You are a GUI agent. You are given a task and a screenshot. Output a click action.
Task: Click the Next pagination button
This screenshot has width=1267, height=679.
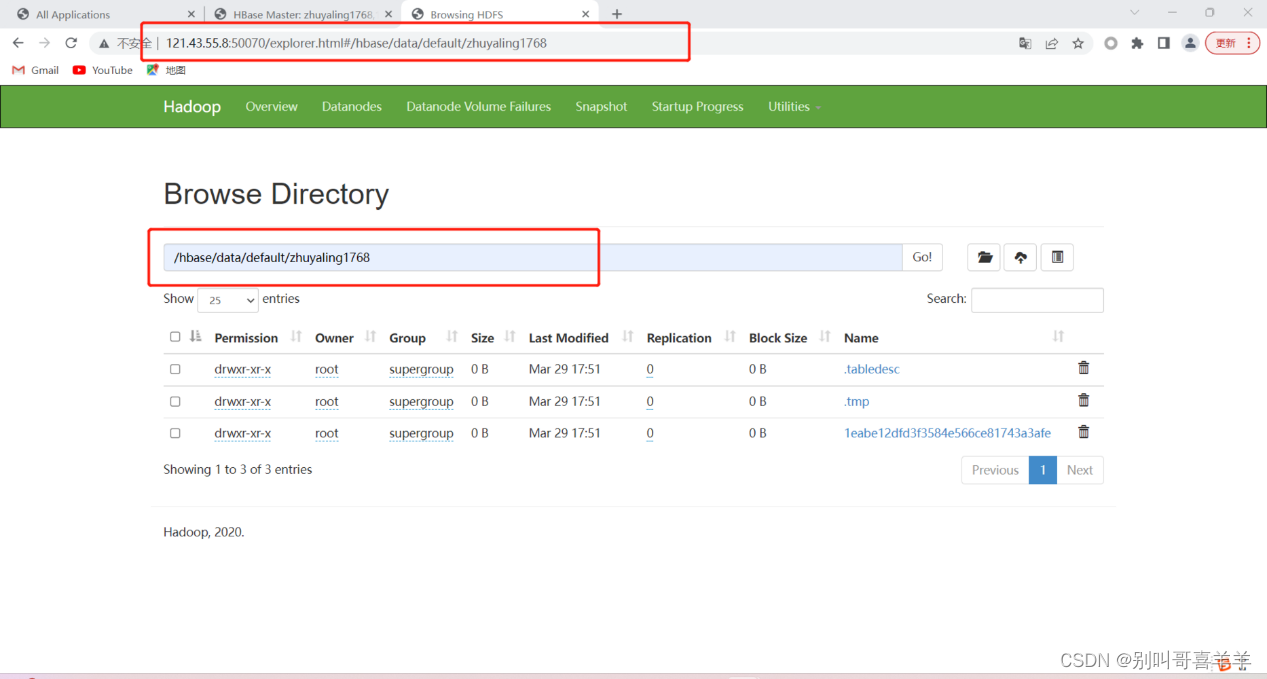(x=1080, y=470)
